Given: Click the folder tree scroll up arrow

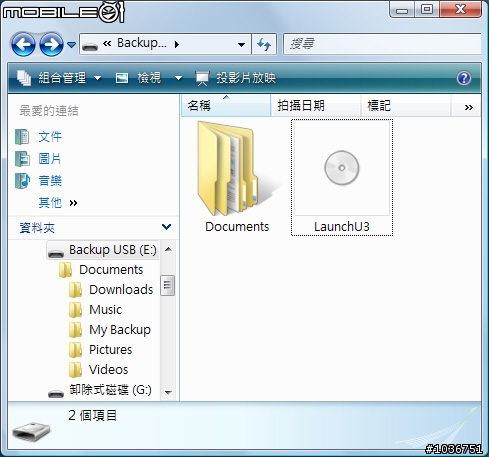Looking at the screenshot, I should point(168,249).
